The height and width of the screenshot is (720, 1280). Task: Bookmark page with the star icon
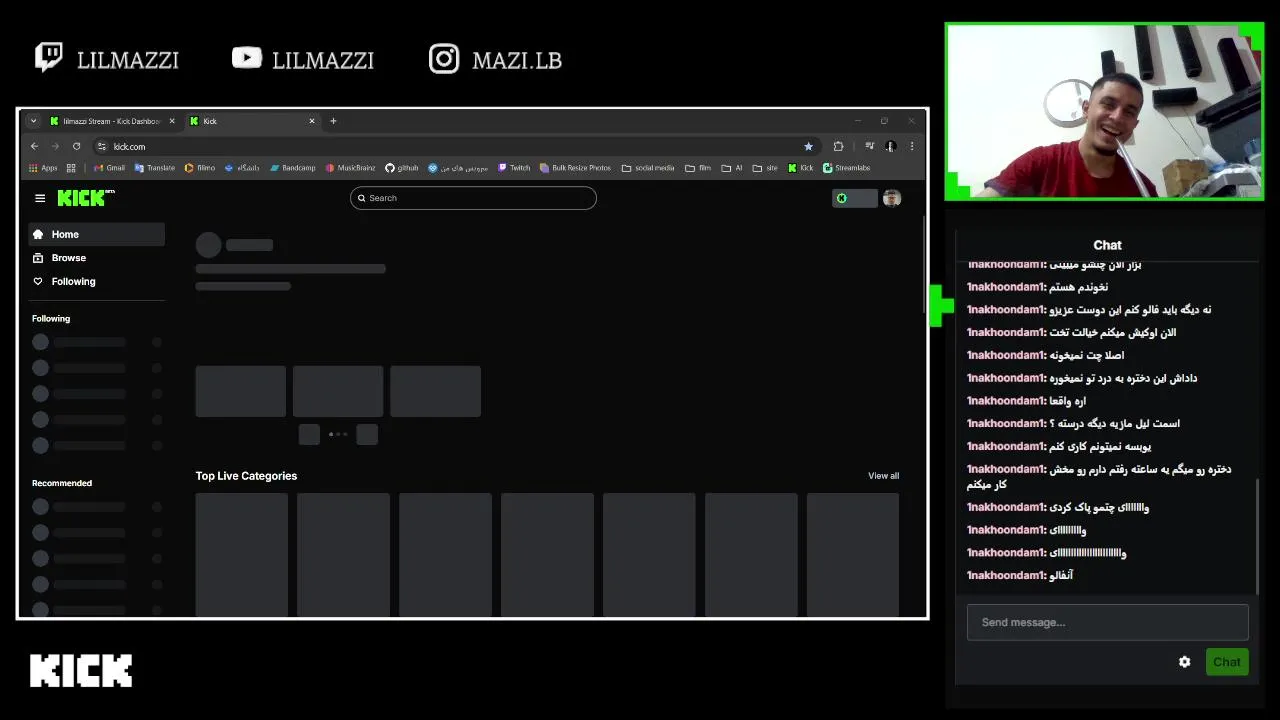(x=808, y=146)
